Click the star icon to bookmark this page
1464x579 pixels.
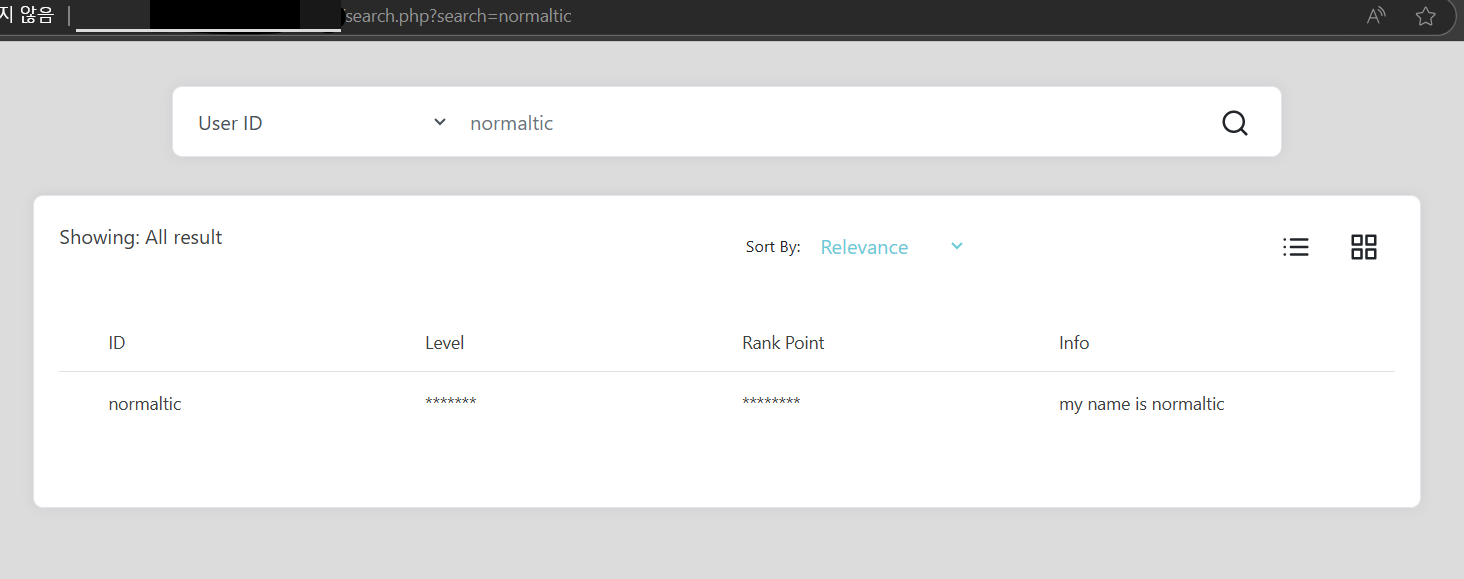[1424, 16]
